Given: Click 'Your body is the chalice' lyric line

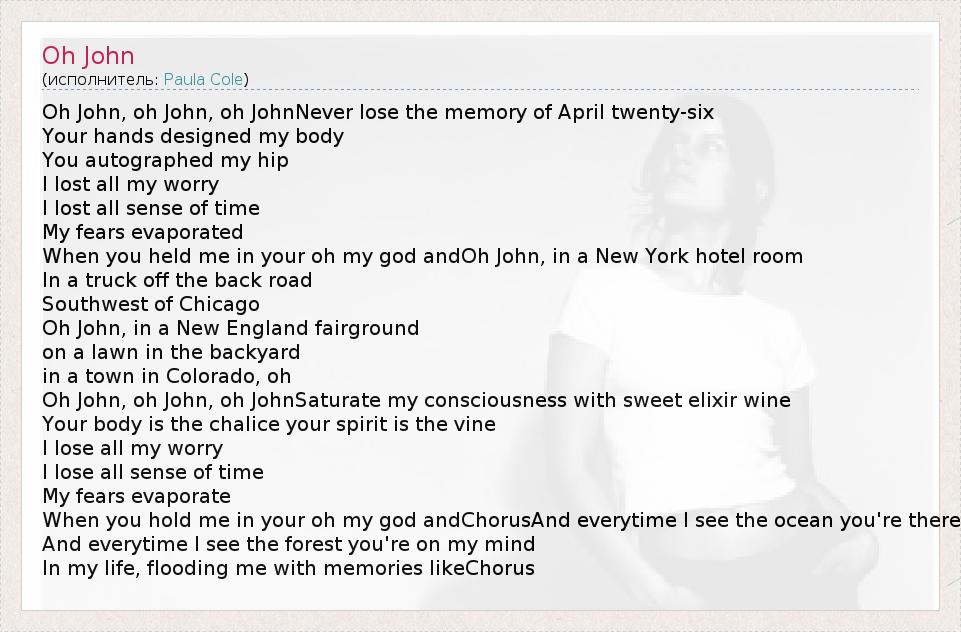Looking at the screenshot, I should tap(269, 424).
